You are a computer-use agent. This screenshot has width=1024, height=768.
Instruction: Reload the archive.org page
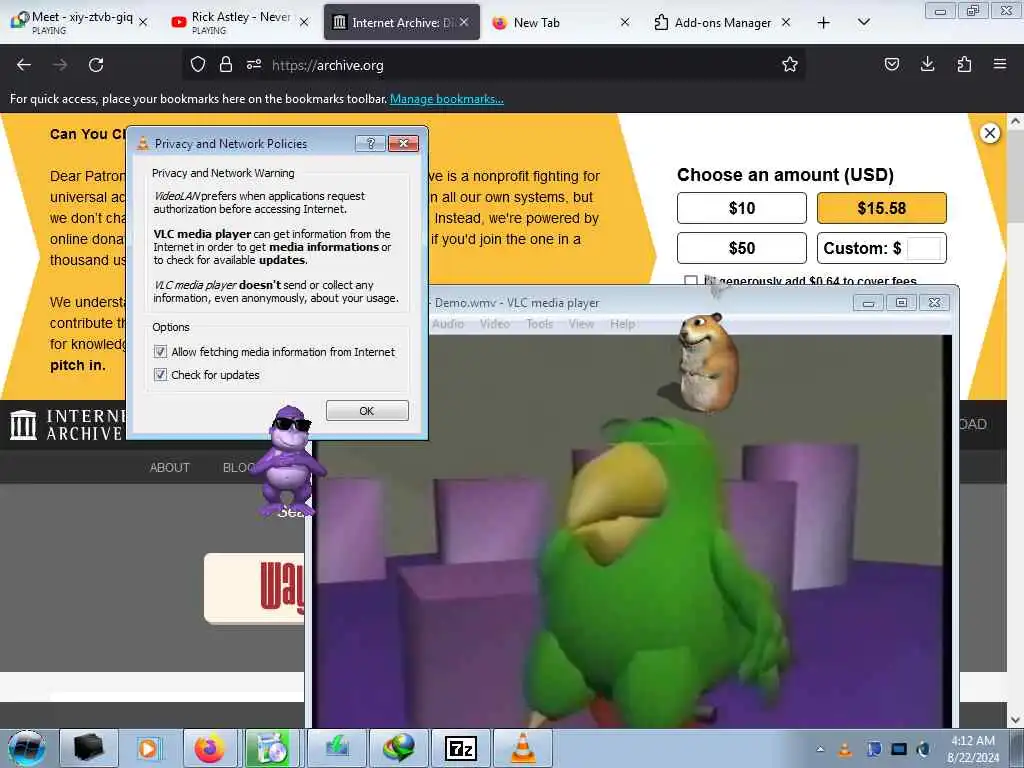(96, 65)
